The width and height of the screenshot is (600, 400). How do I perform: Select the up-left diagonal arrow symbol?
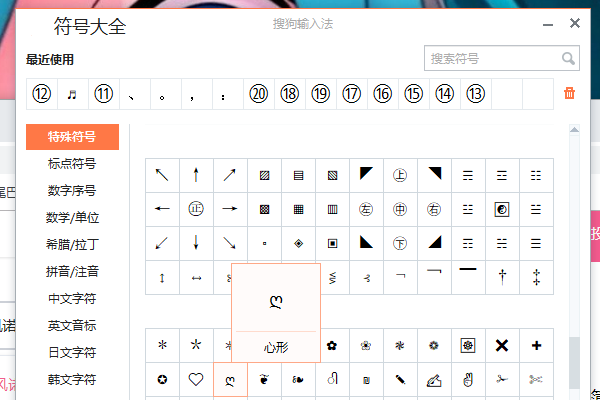[x=162, y=175]
